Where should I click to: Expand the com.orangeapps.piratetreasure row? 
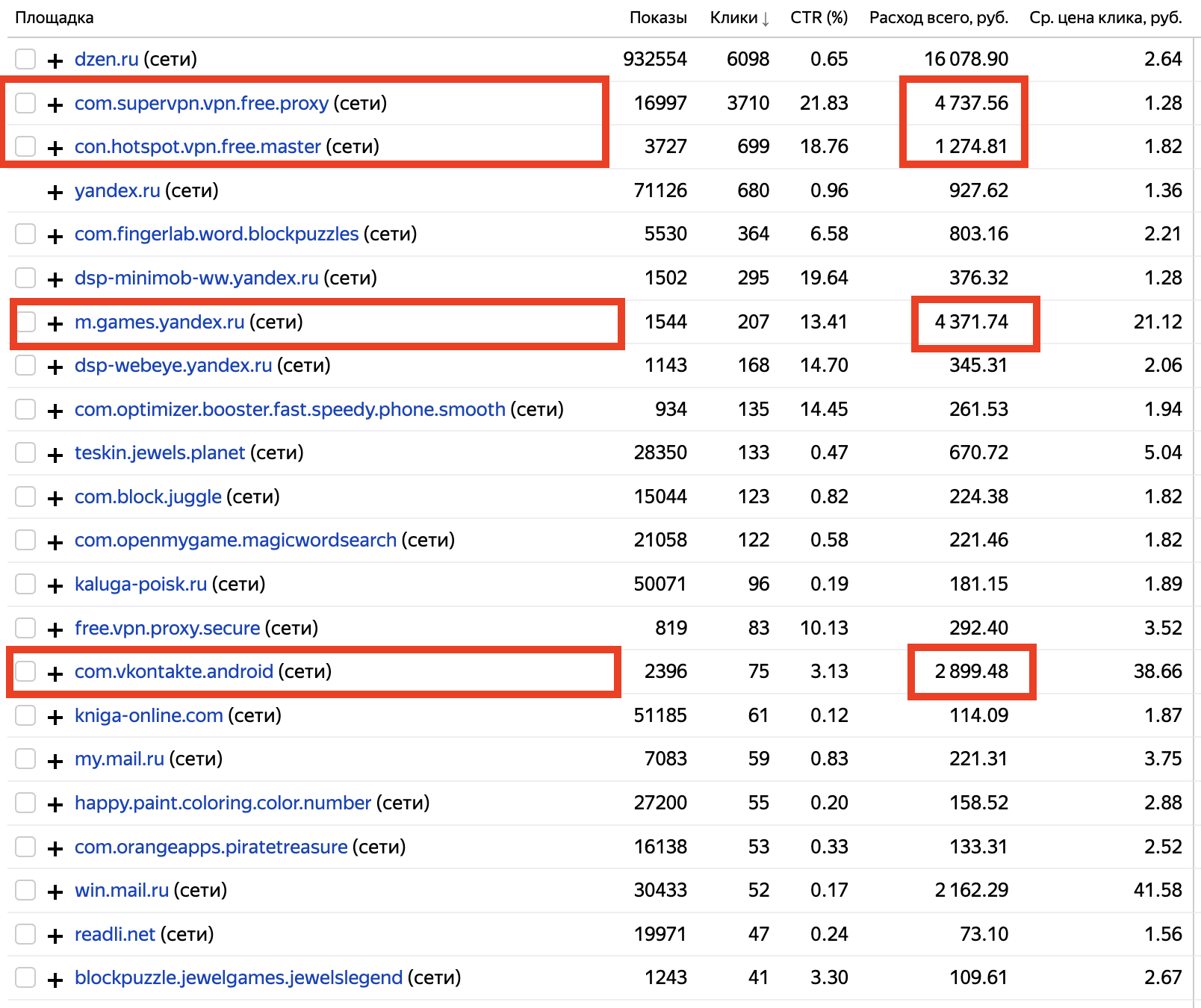click(55, 848)
